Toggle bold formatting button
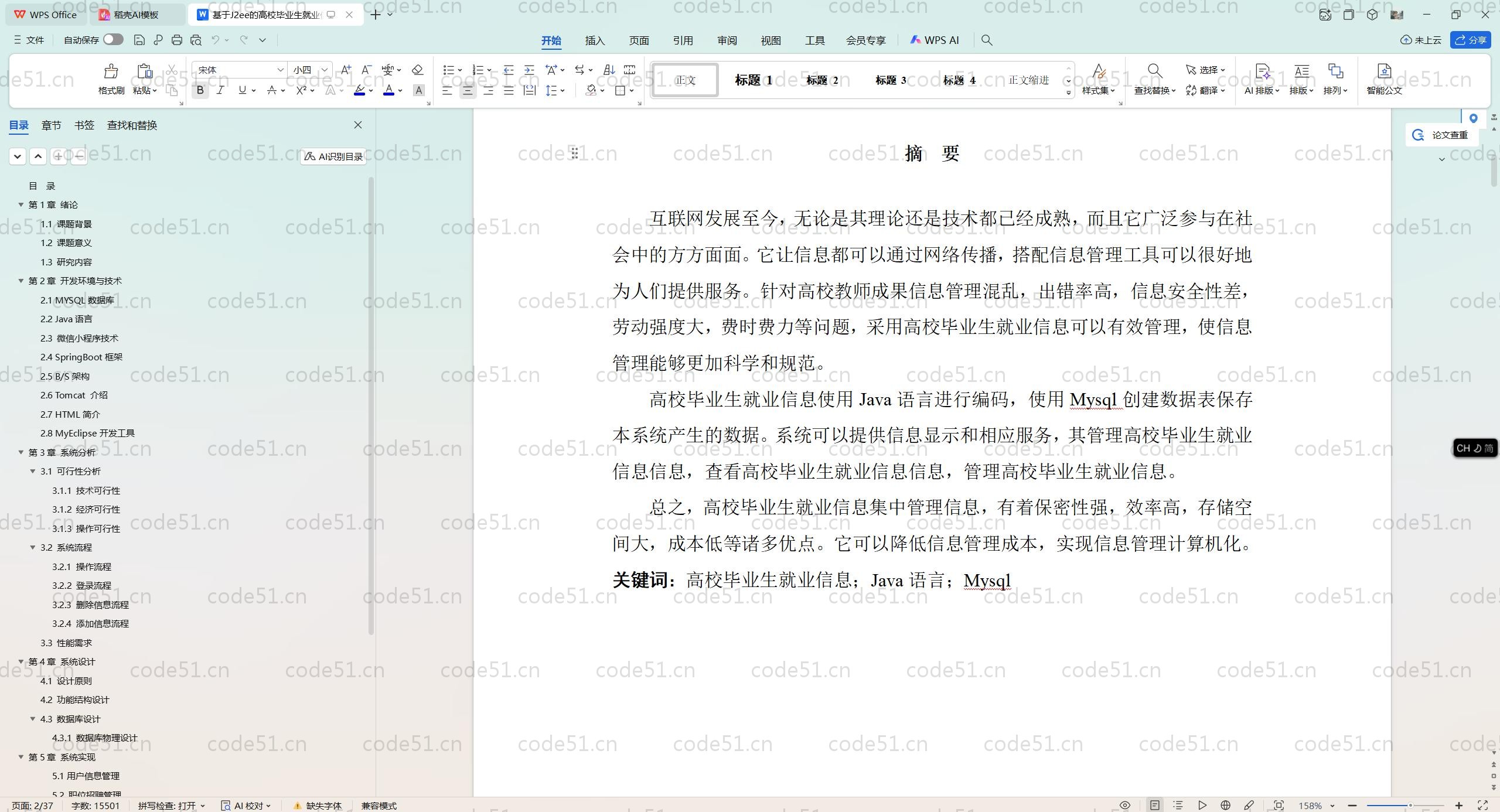 click(200, 90)
